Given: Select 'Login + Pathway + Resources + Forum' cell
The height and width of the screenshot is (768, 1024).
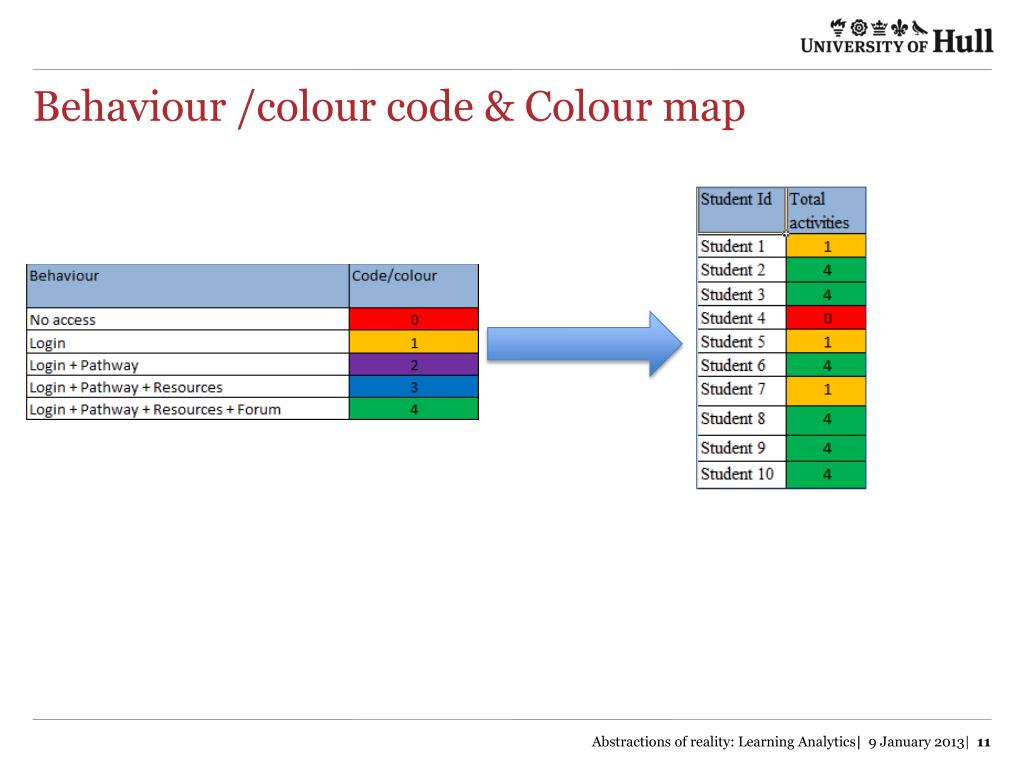Looking at the screenshot, I should 187,409.
